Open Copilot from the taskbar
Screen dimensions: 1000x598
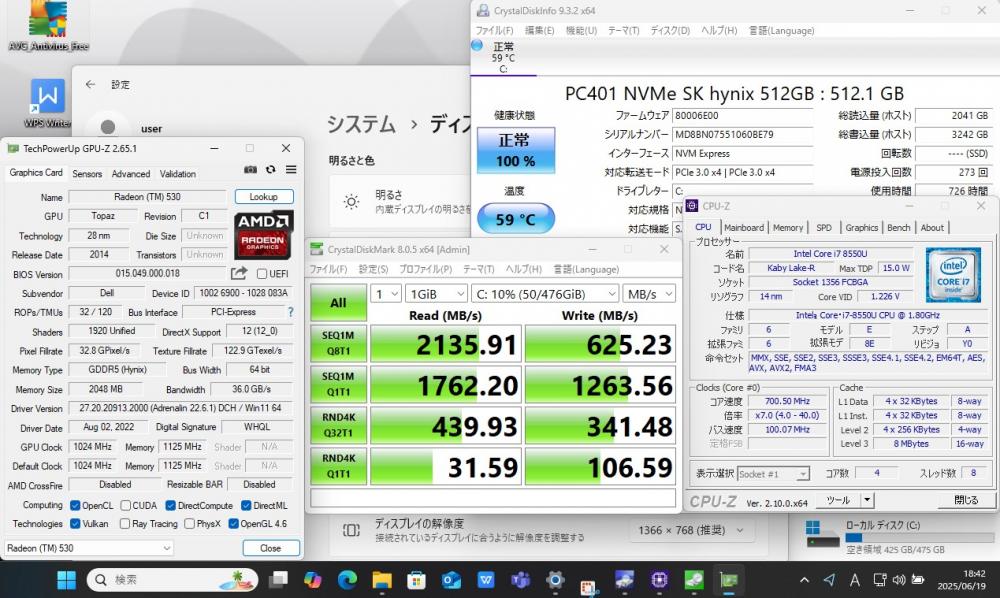pyautogui.click(x=312, y=580)
